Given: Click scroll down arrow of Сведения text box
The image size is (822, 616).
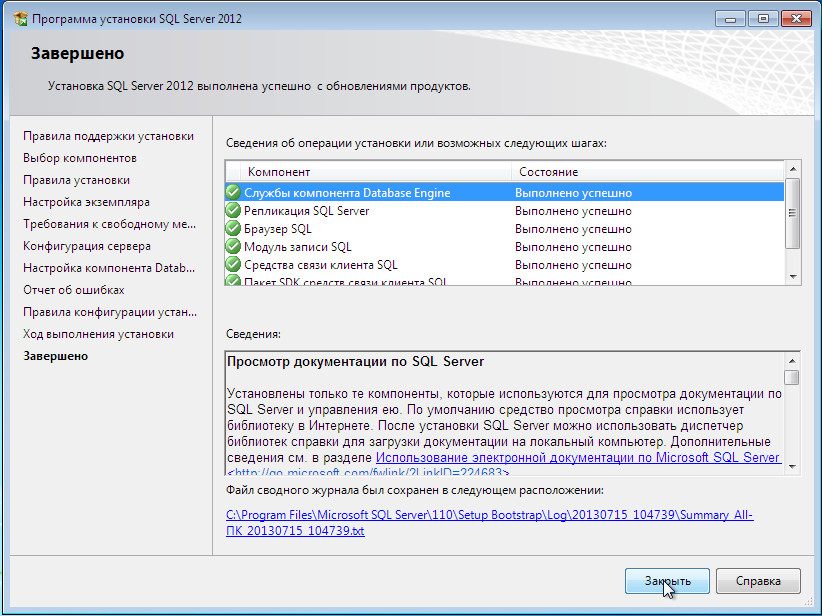Looking at the screenshot, I should tap(792, 467).
